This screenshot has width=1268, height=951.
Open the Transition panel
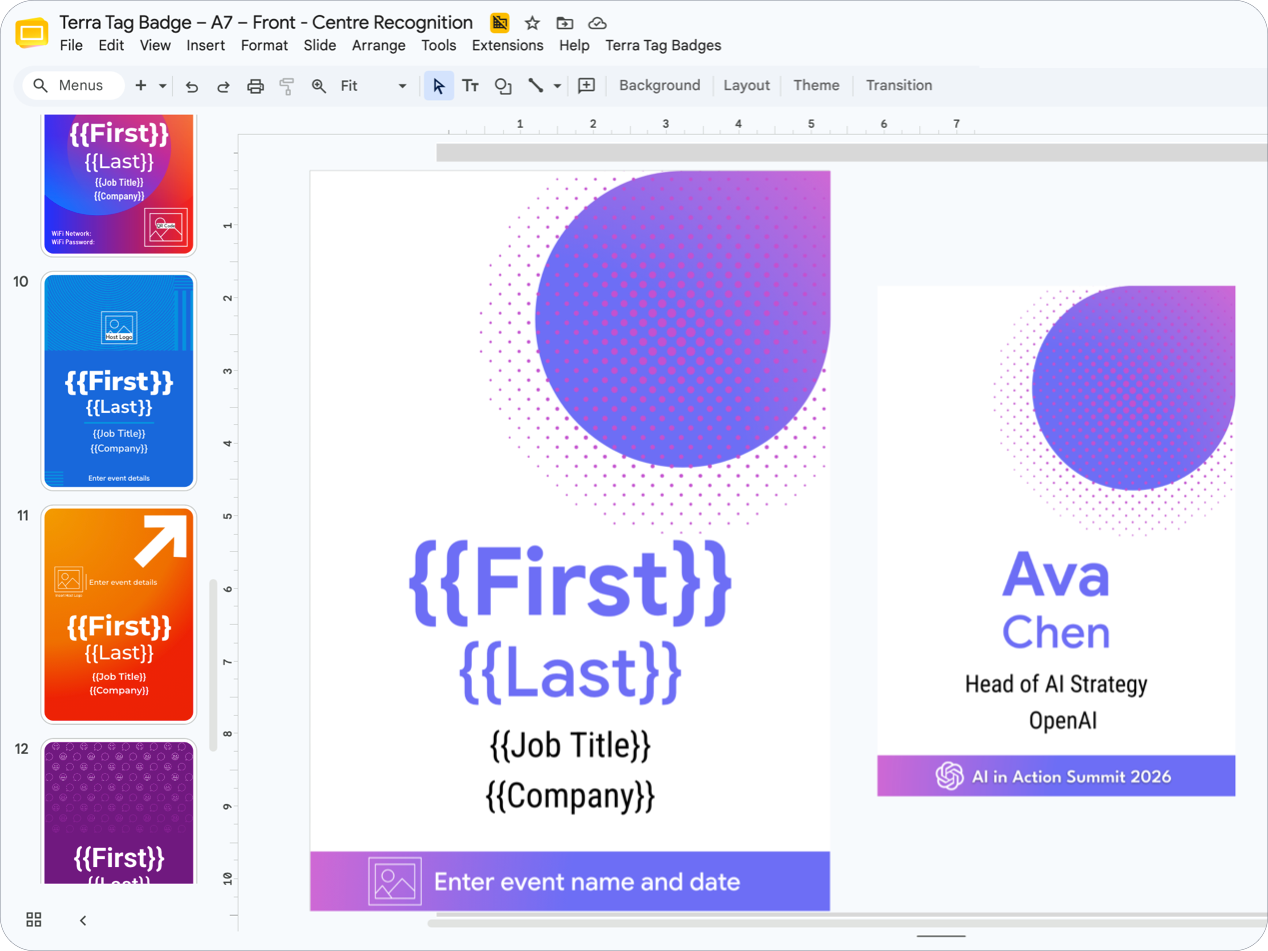(899, 86)
